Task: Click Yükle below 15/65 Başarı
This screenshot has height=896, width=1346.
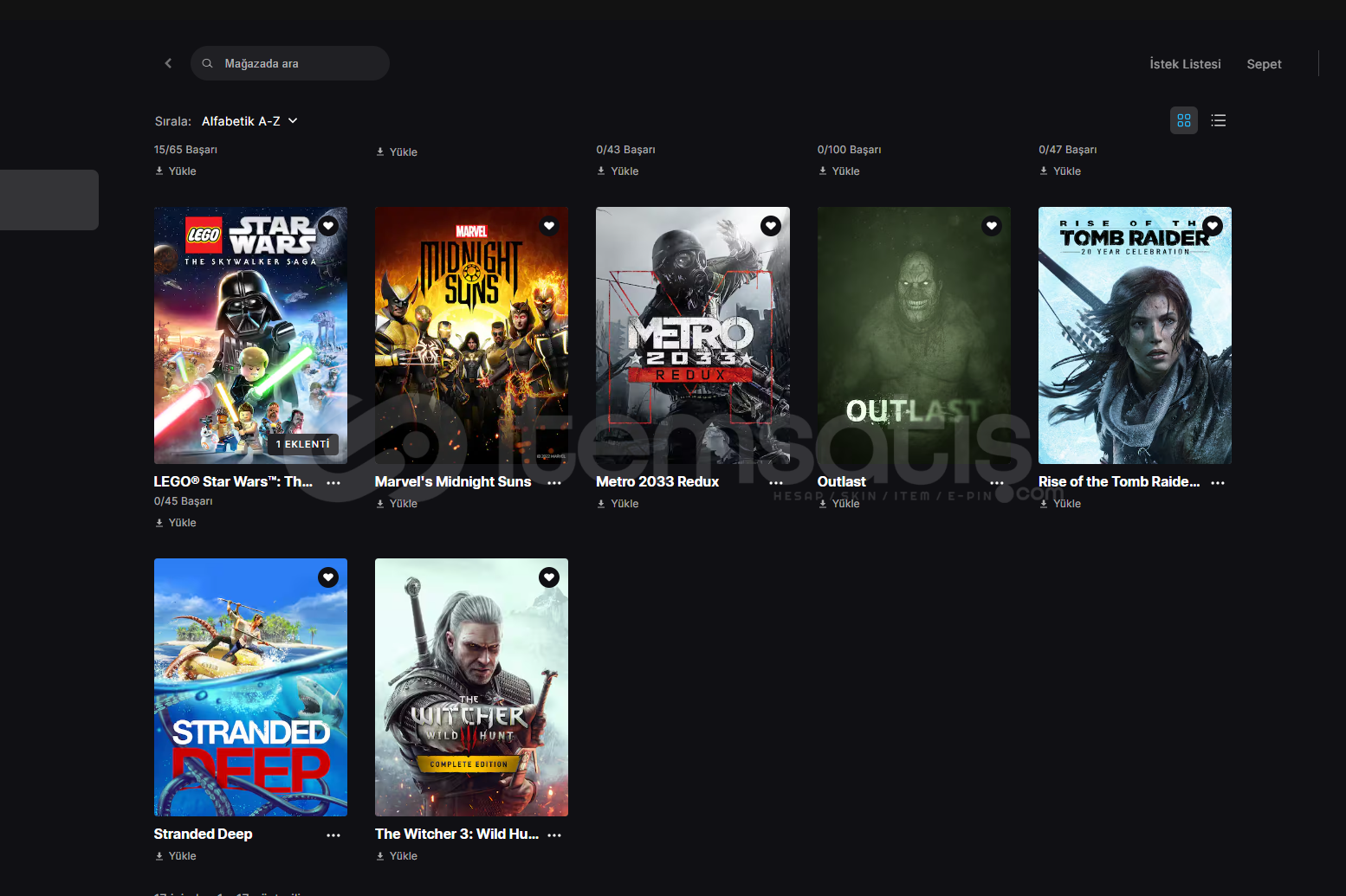Action: pyautogui.click(x=176, y=171)
